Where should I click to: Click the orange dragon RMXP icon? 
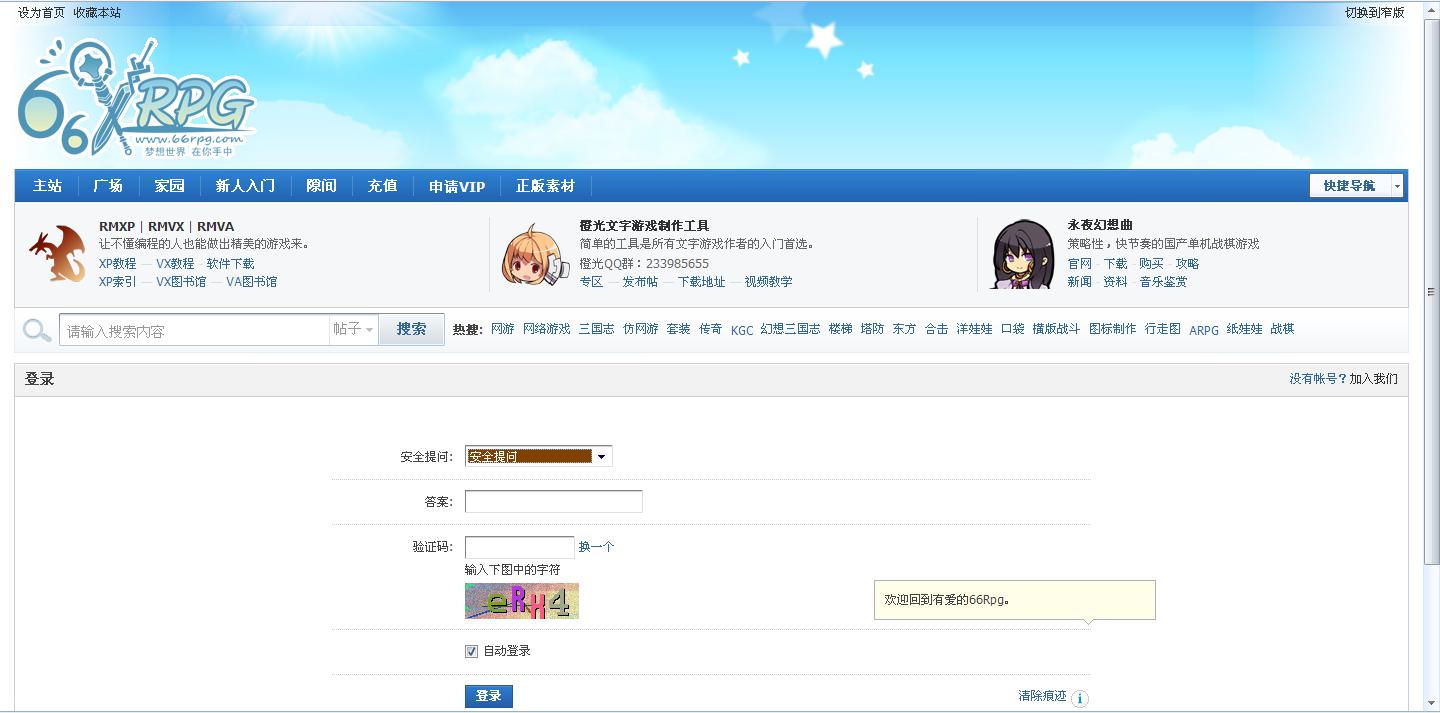pyautogui.click(x=57, y=254)
